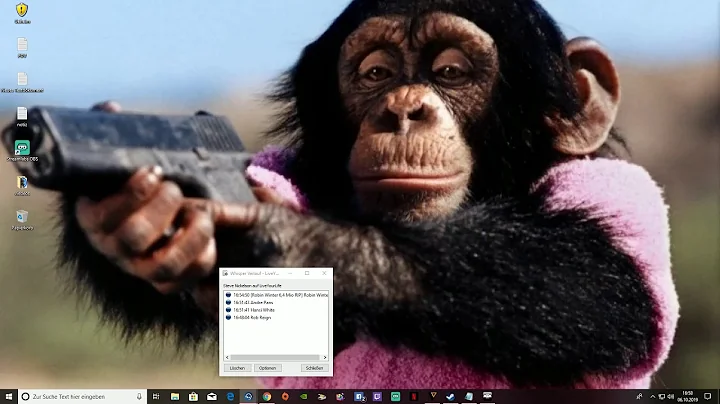Click the microphone icon in the search box
720x404 pixels.
[x=139, y=396]
